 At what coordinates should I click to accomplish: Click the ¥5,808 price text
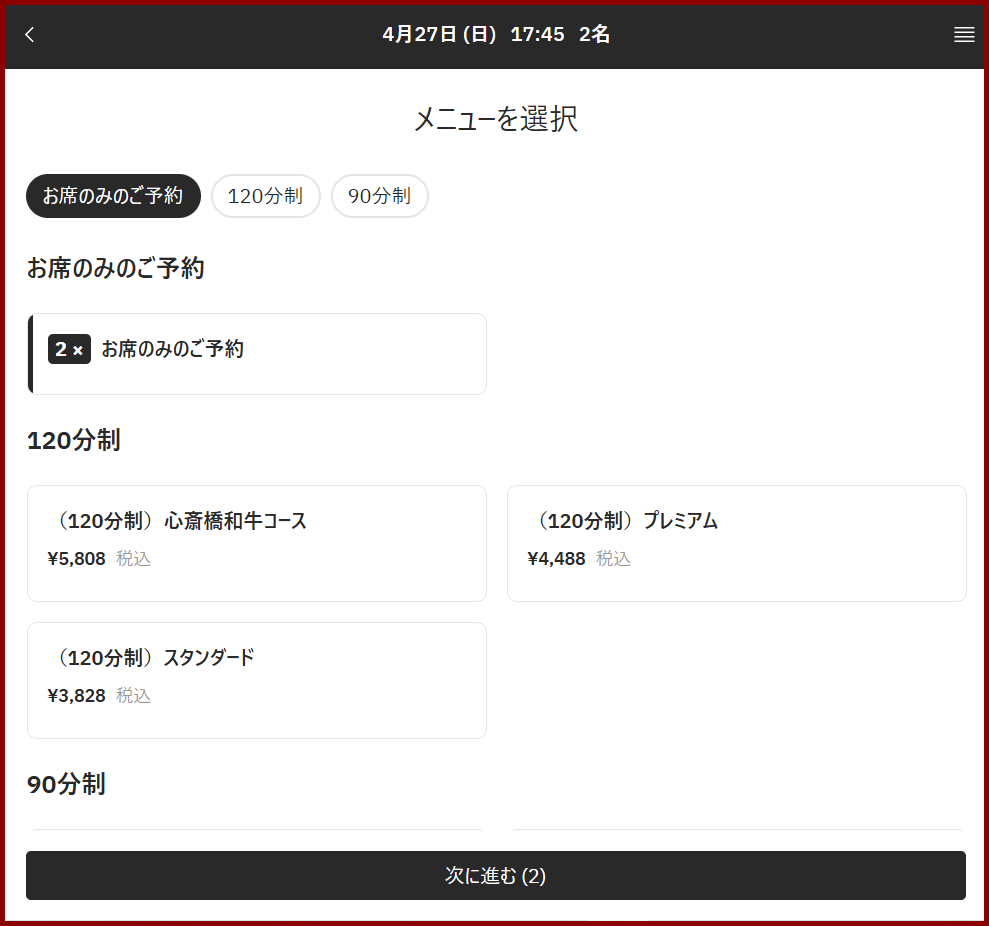point(76,559)
